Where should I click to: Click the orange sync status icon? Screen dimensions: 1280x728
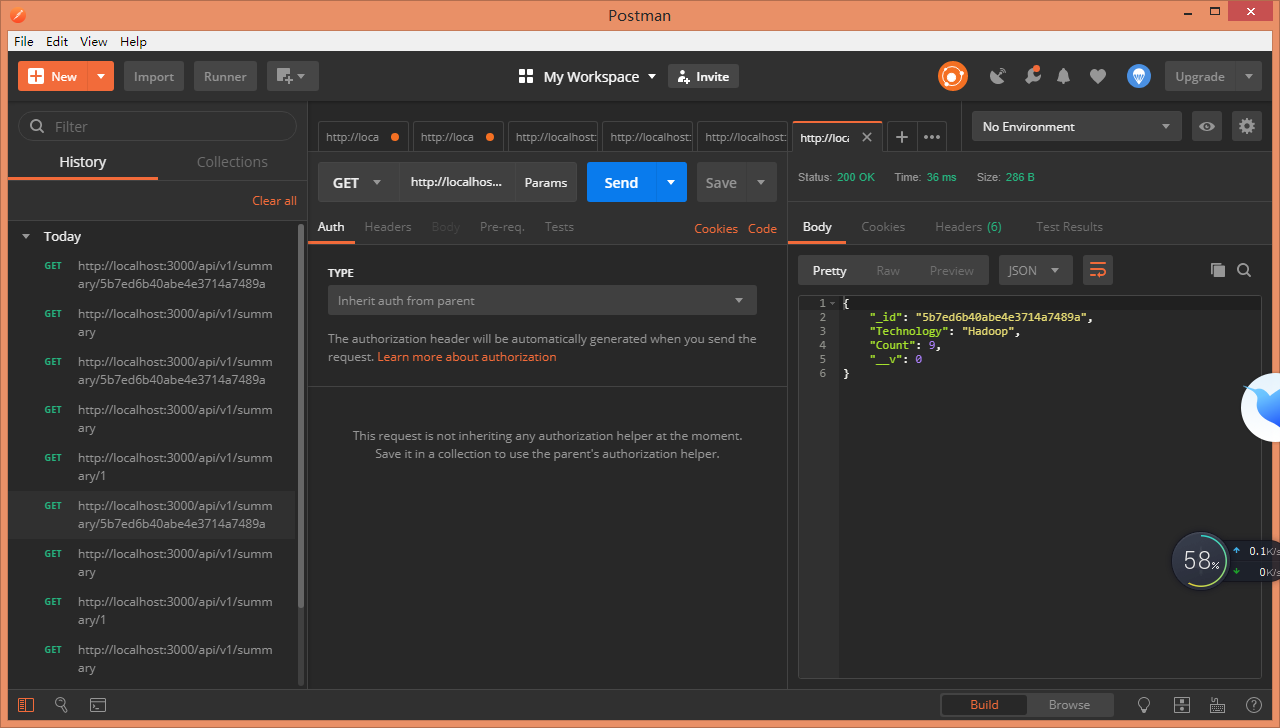click(952, 76)
